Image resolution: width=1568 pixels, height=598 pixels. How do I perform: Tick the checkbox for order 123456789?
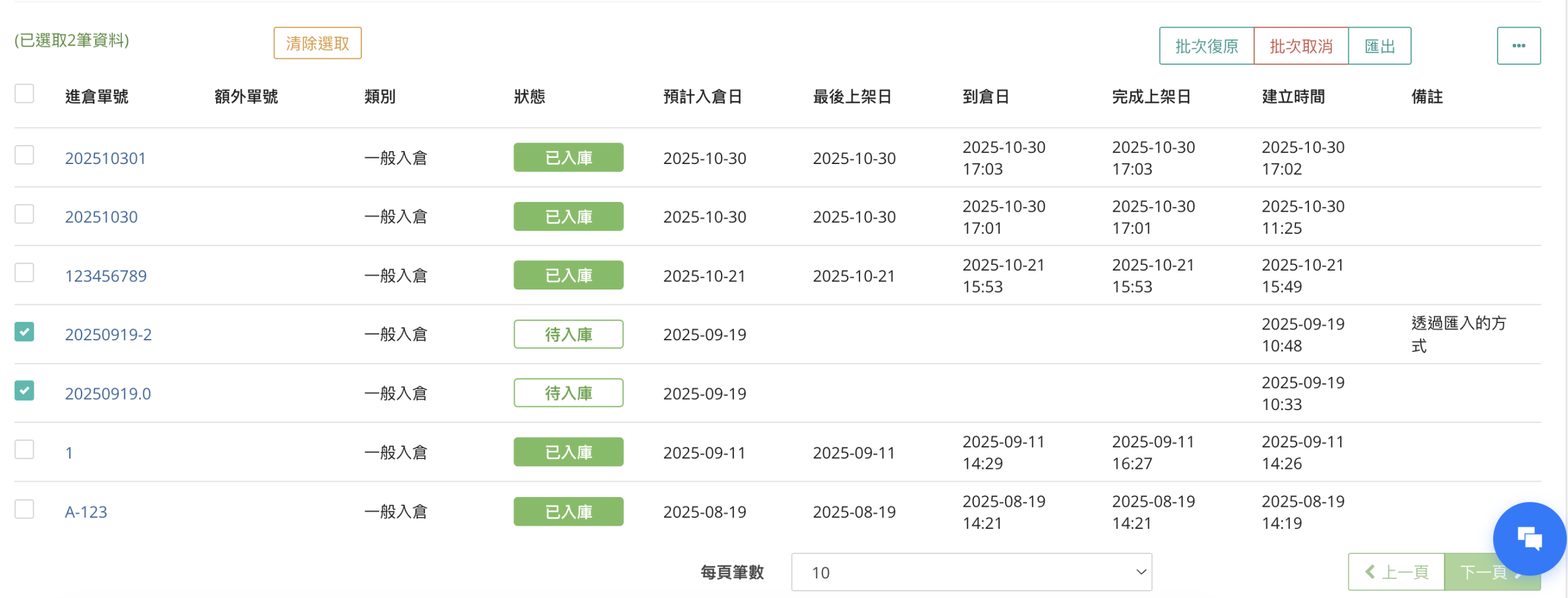pos(24,272)
